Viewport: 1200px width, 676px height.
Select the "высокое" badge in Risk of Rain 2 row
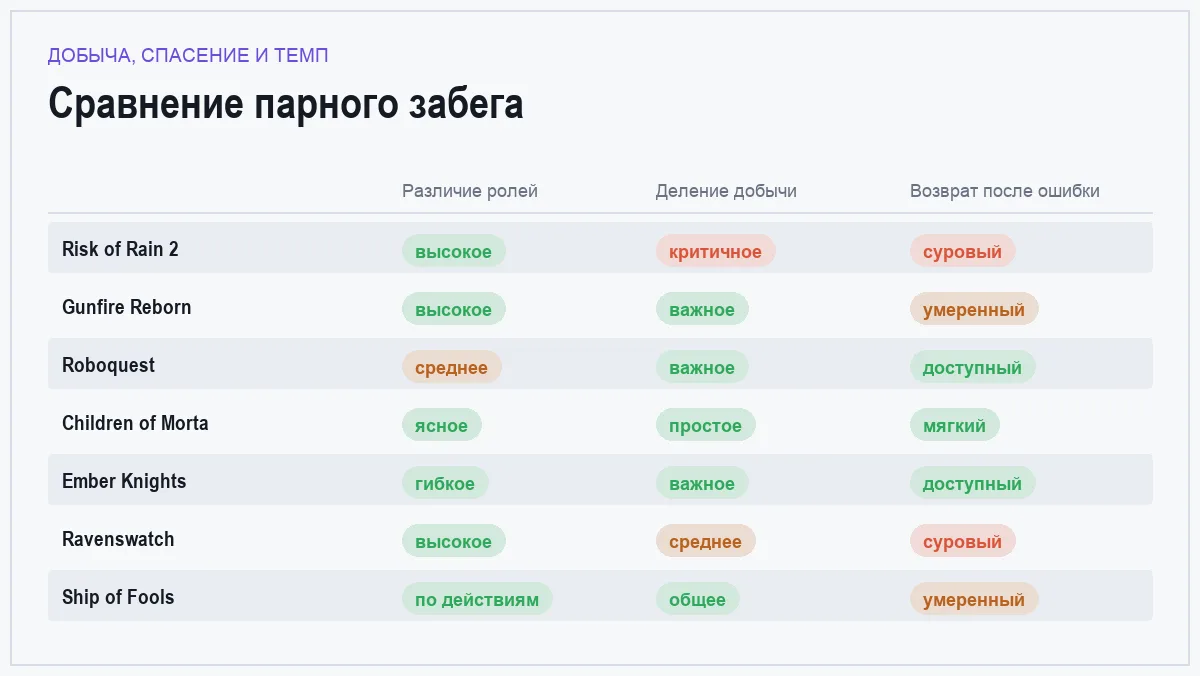tap(454, 251)
